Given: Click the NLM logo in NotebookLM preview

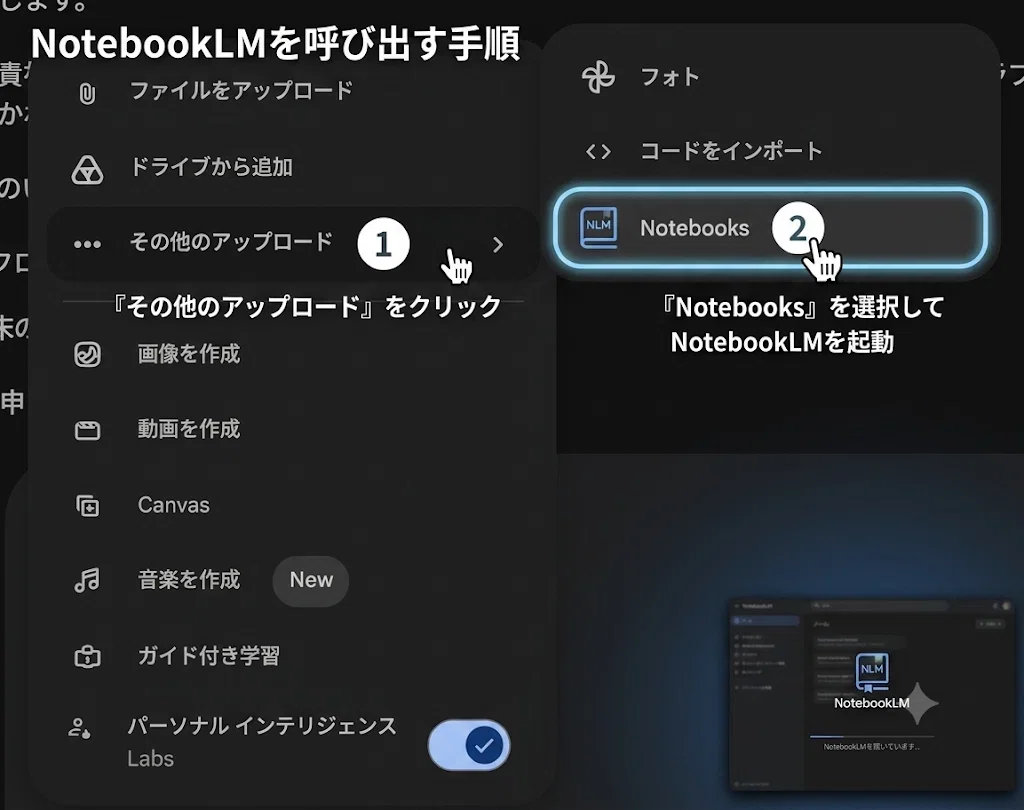Looking at the screenshot, I should click(x=872, y=672).
